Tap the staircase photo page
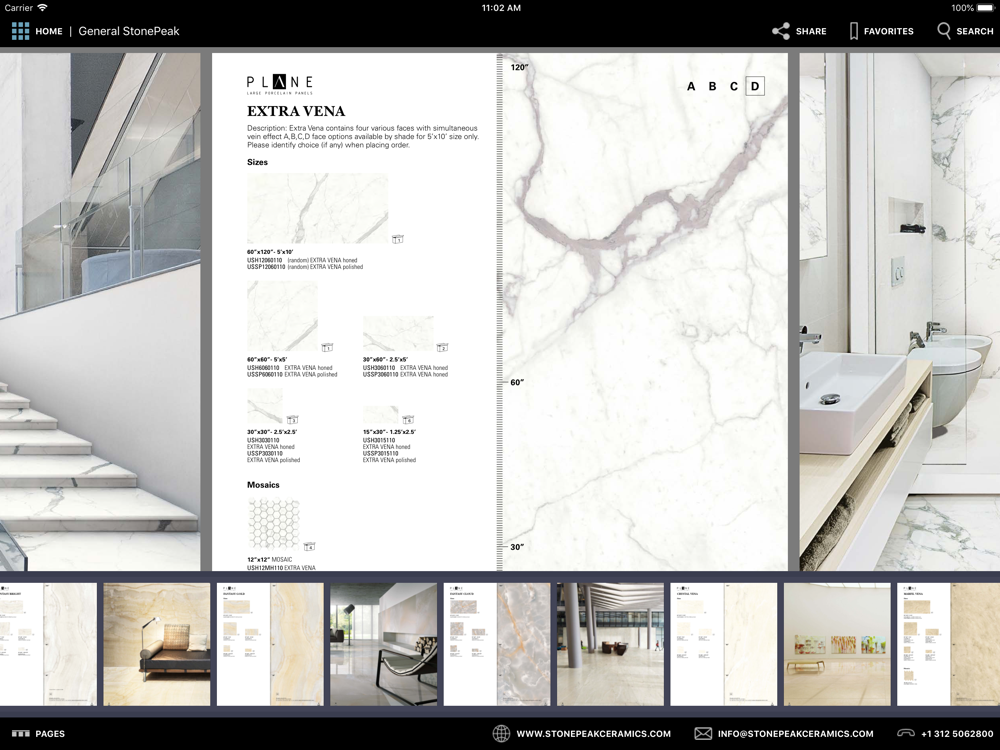Screen dimensions: 1000x750 coord(100,312)
